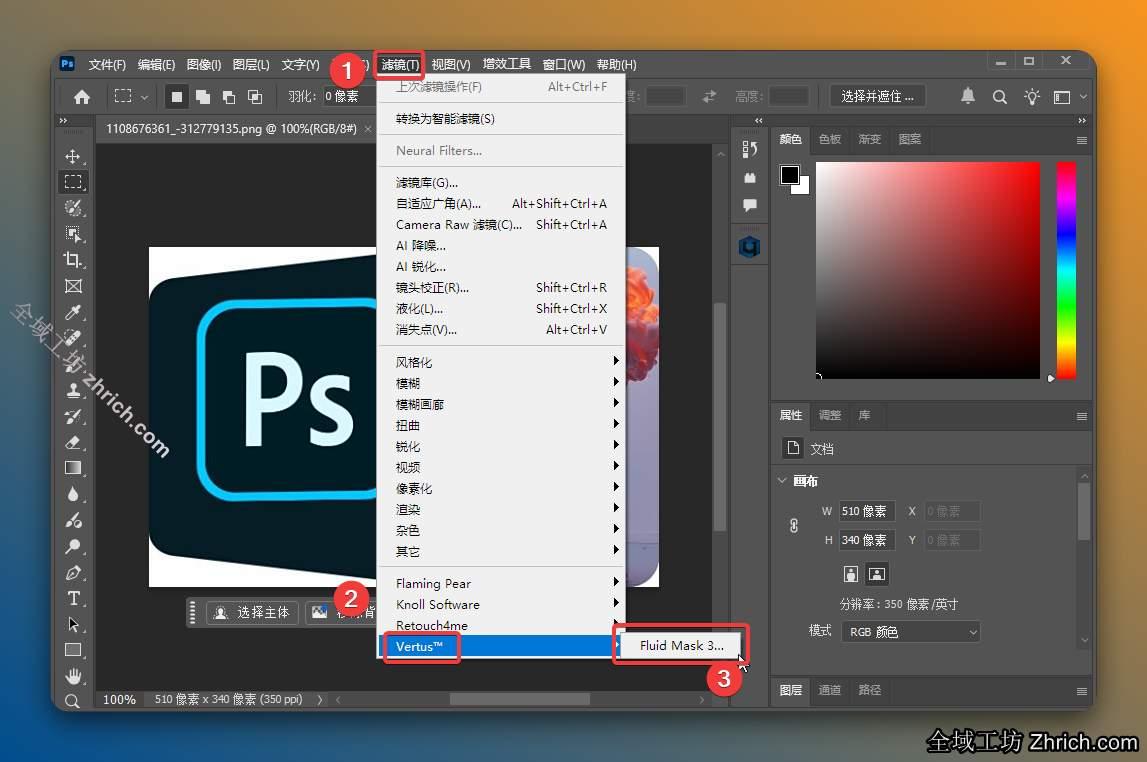Viewport: 1147px width, 762px height.
Task: Choose Intersect with selection mode
Action: click(x=255, y=97)
